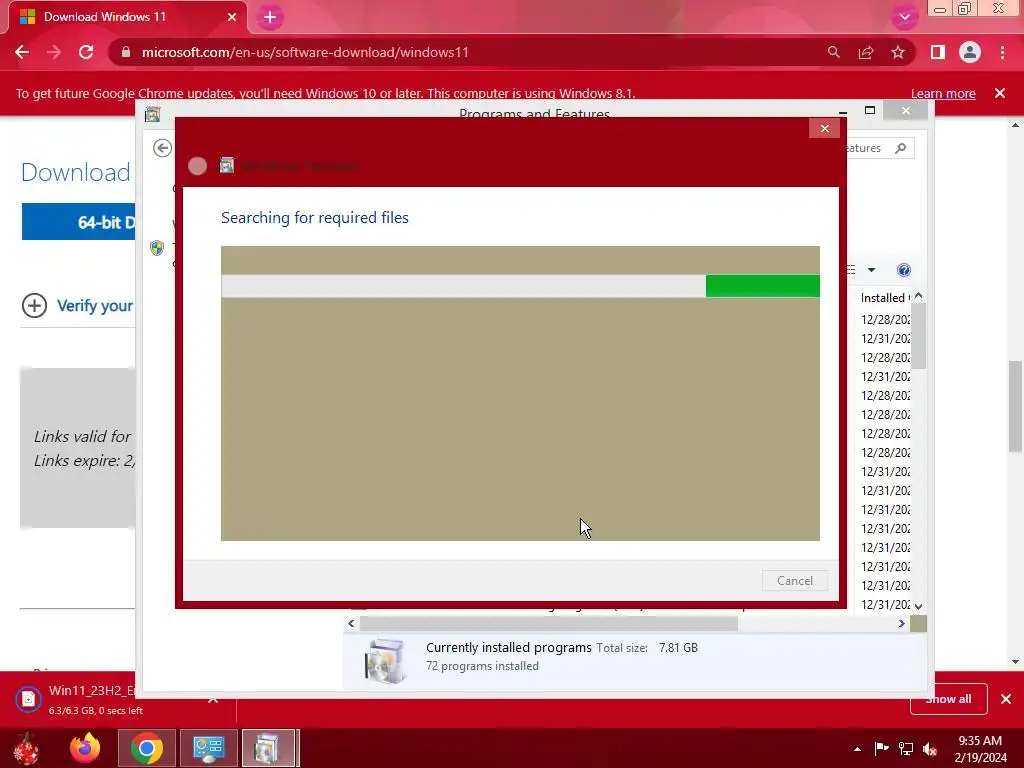Select the Download Windows 11 tab
1024x768 pixels.
[x=128, y=17]
